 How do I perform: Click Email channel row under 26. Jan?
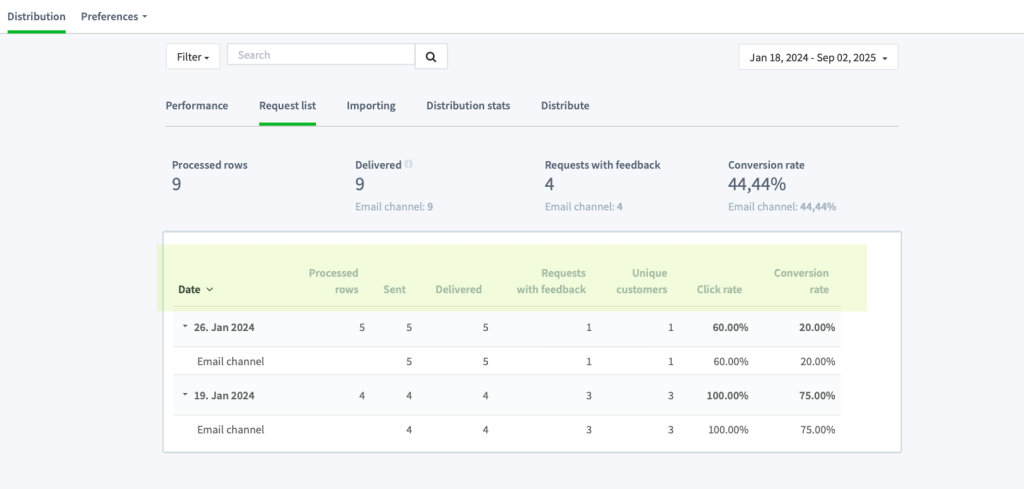[x=507, y=361]
